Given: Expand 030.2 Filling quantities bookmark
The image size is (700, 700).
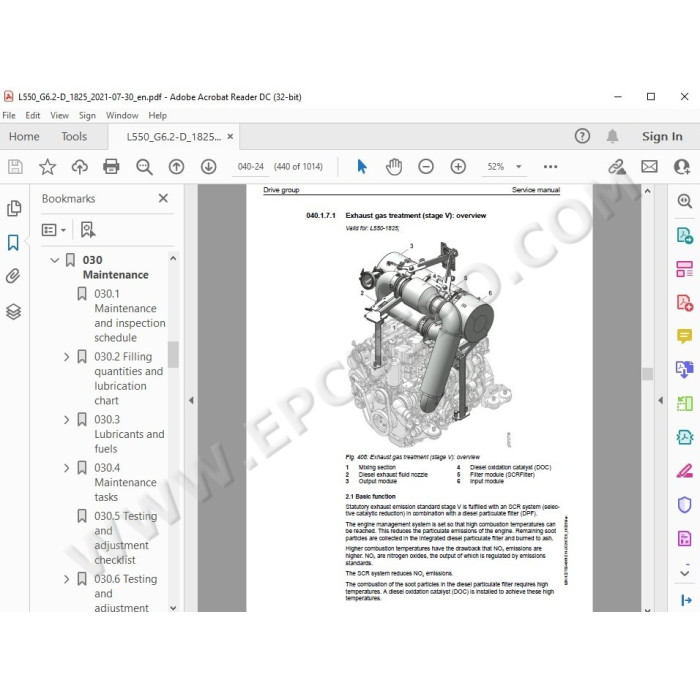Looking at the screenshot, I should (x=67, y=357).
